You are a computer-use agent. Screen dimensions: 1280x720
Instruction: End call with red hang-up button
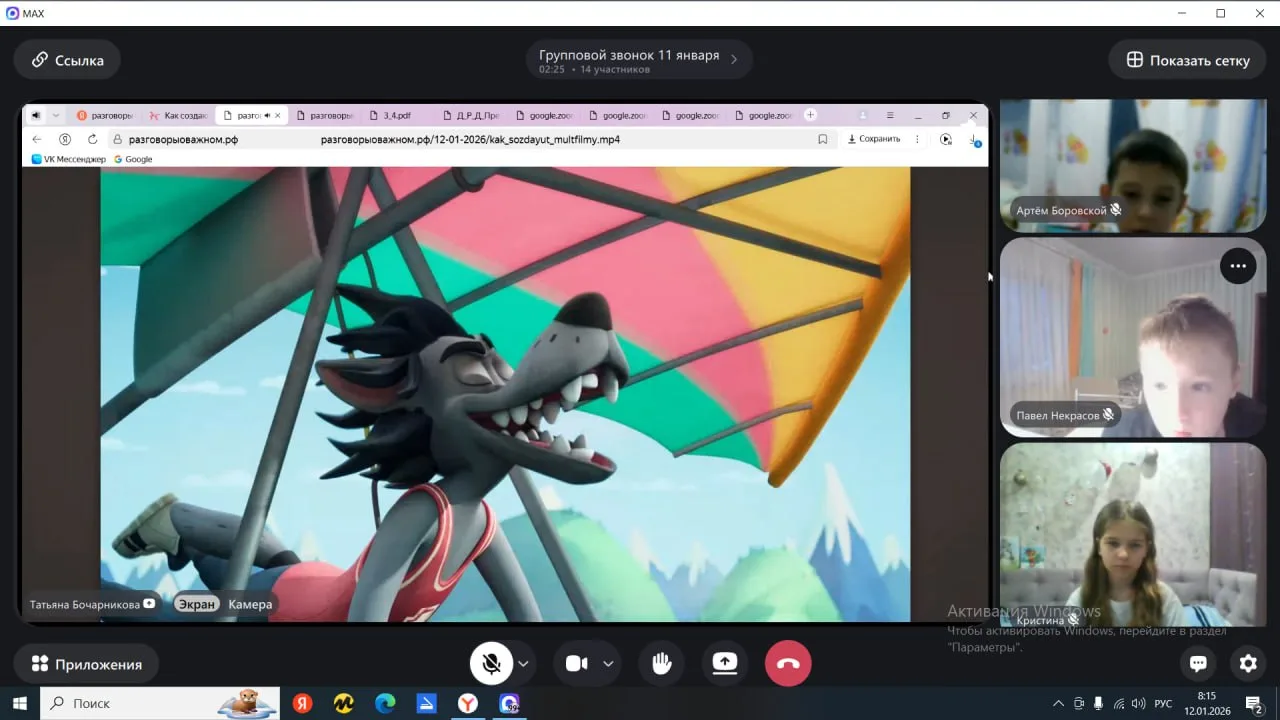(788, 664)
